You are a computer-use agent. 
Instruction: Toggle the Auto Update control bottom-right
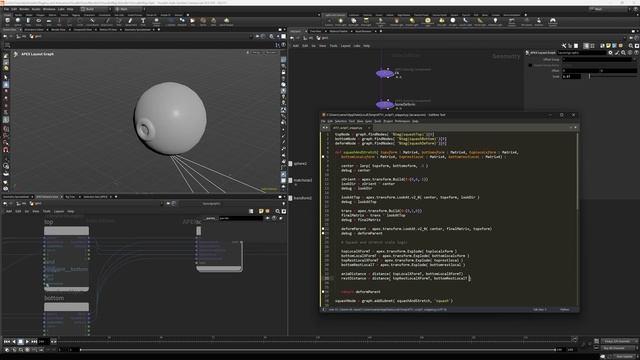[624, 356]
